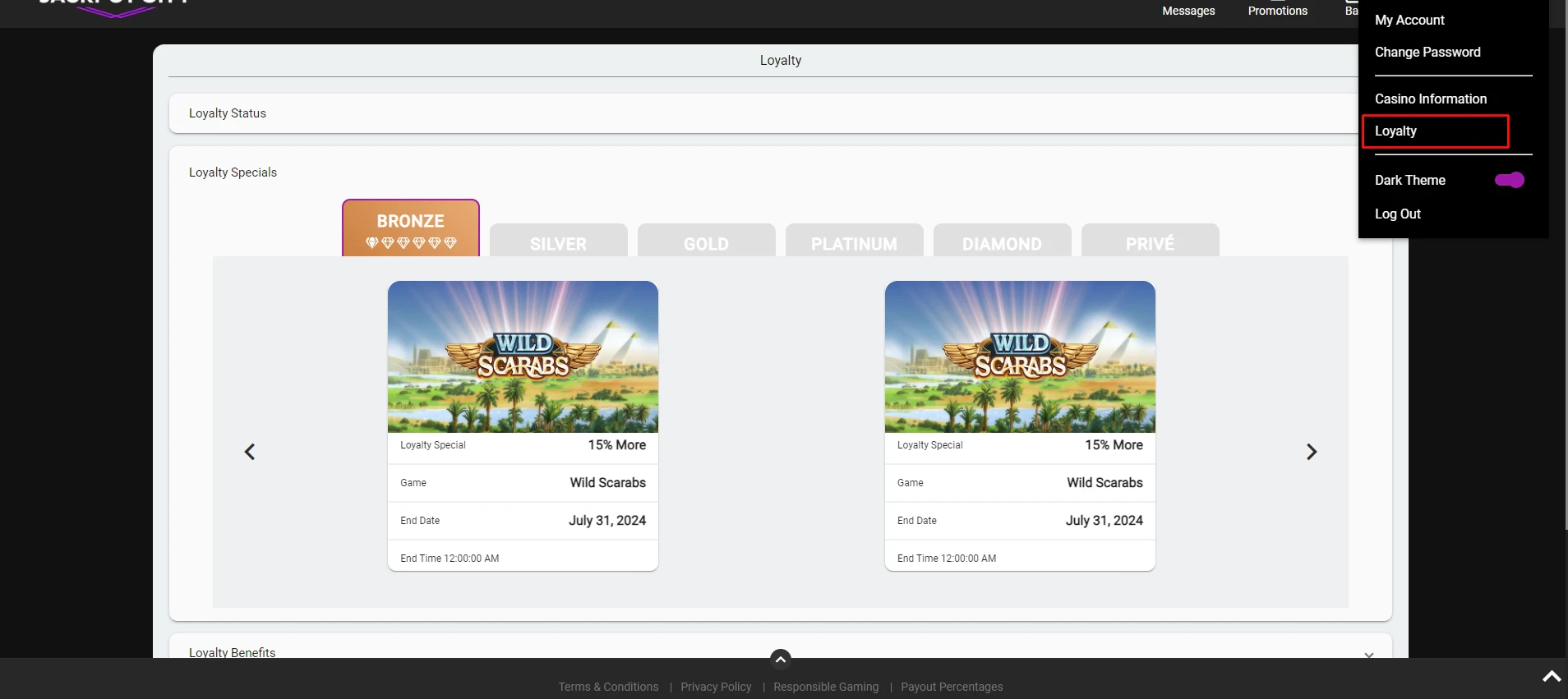Image resolution: width=1568 pixels, height=699 pixels.
Task: Click the Loyalty Specials heading
Action: tap(233, 172)
